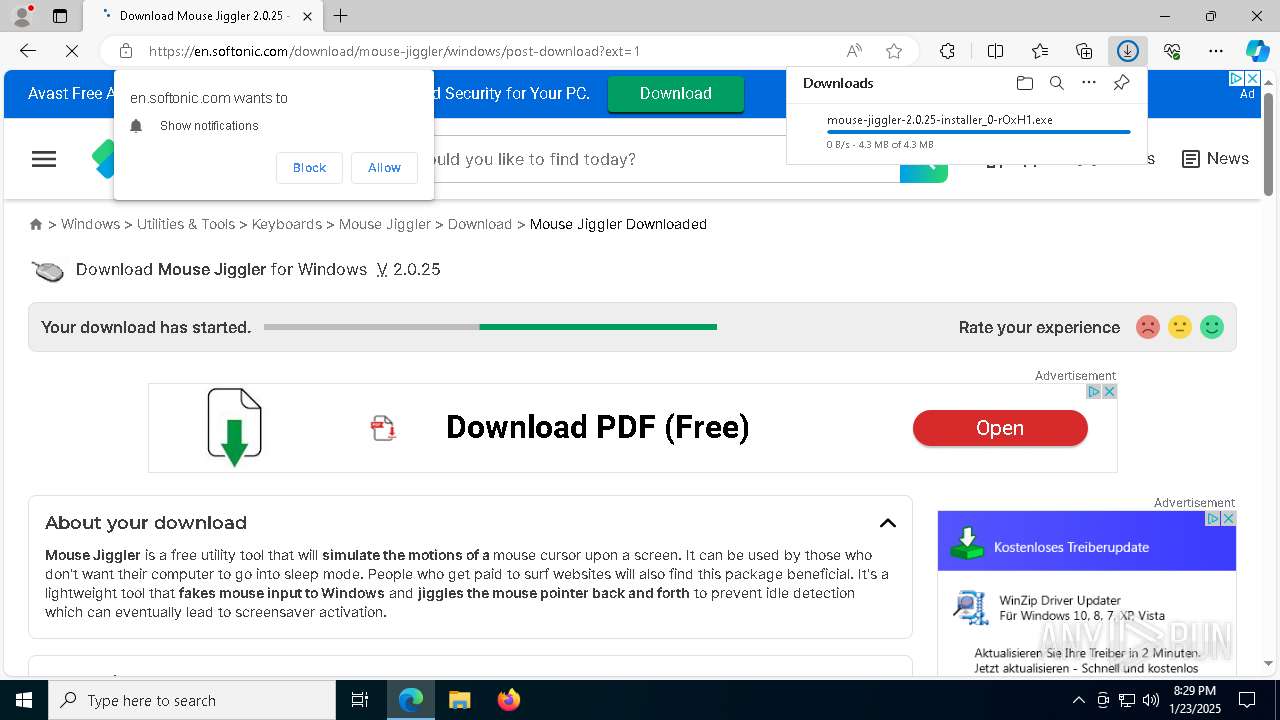Open more options in Downloads panel
Image resolution: width=1280 pixels, height=720 pixels.
(x=1089, y=83)
